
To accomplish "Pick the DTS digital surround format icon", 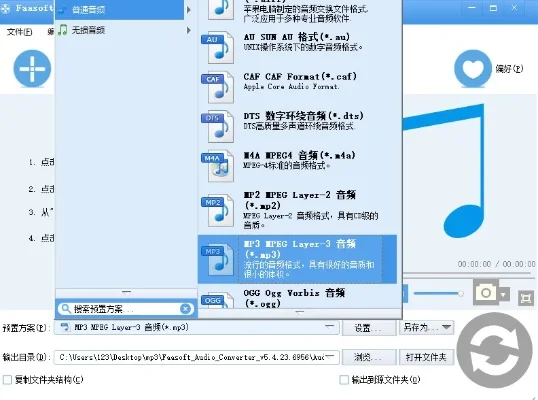I will (219, 127).
